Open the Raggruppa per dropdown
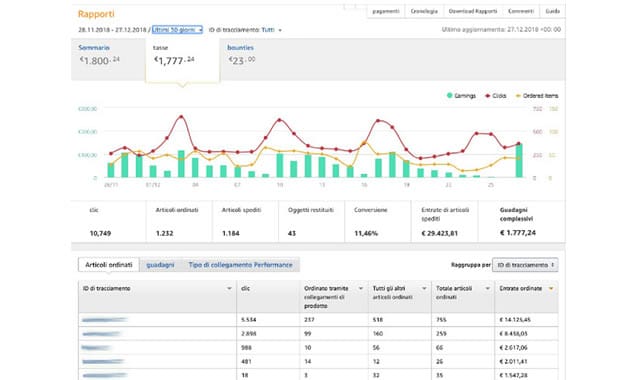640x380 pixels. [525, 265]
